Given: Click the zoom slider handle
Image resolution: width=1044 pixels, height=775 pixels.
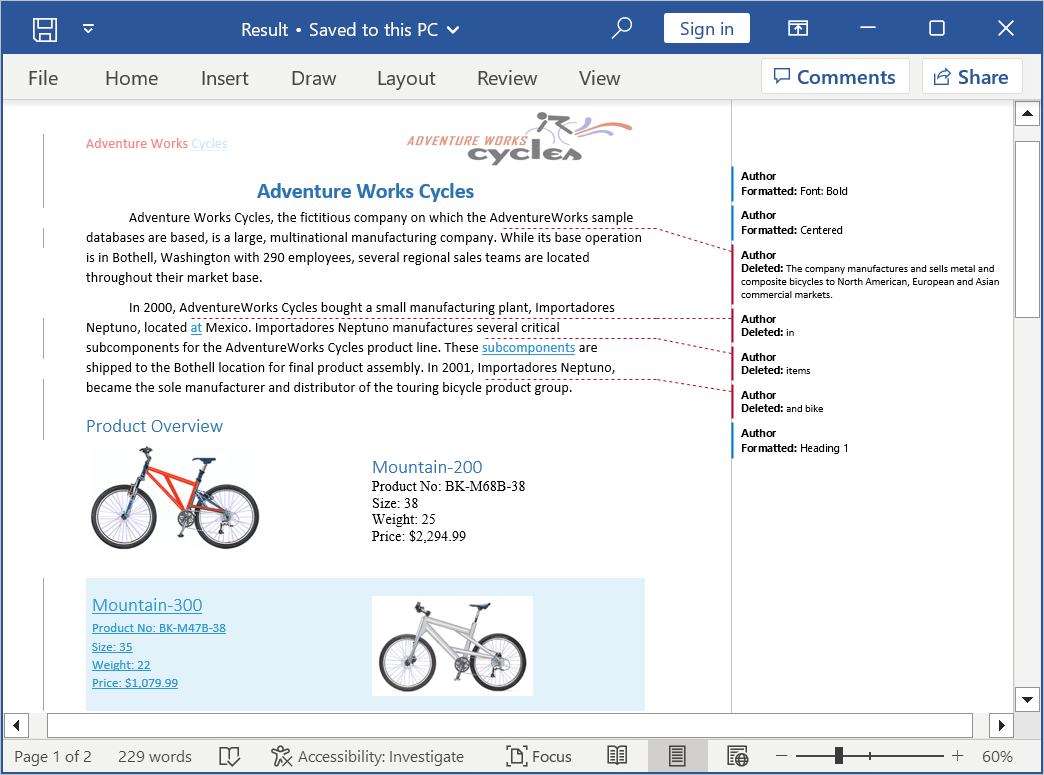Looking at the screenshot, I should coord(839,755).
